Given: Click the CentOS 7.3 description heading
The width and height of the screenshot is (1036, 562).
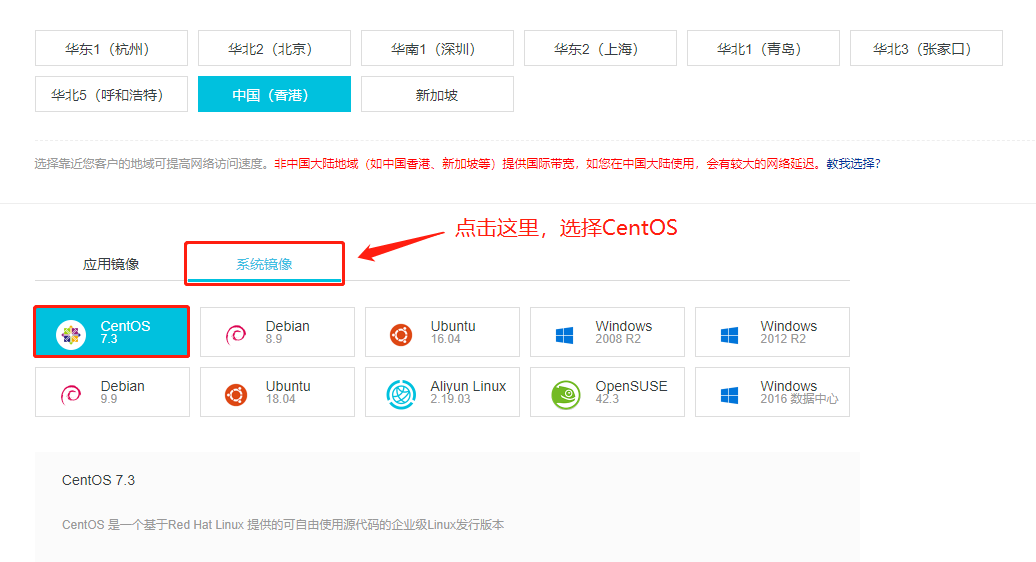Looking at the screenshot, I should coord(98,480).
